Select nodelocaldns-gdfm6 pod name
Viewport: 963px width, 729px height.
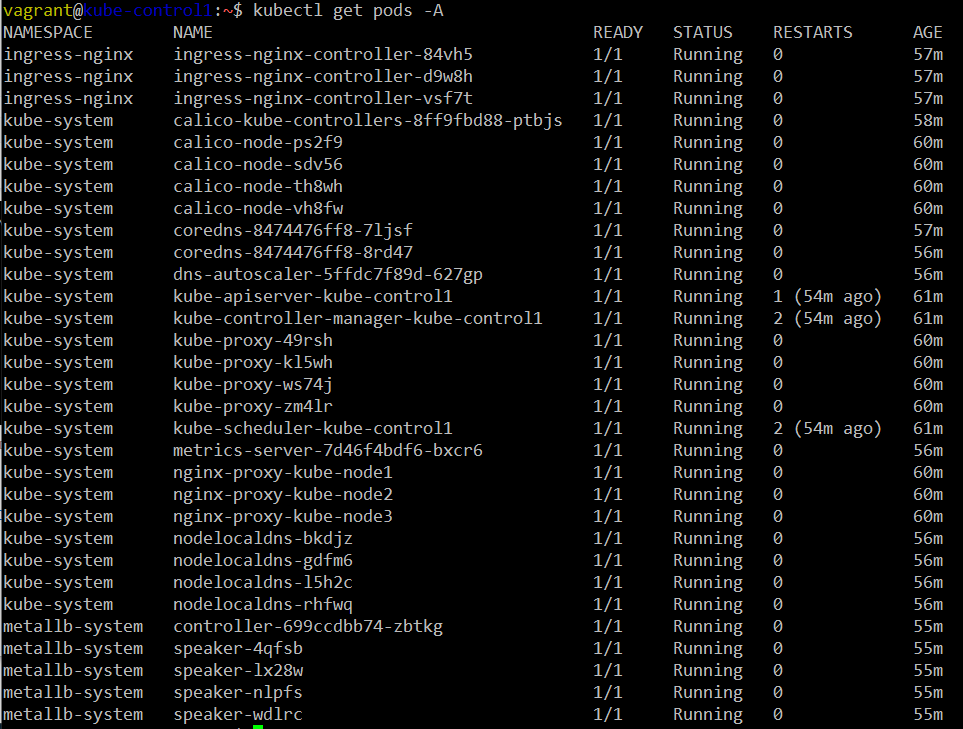pos(263,561)
